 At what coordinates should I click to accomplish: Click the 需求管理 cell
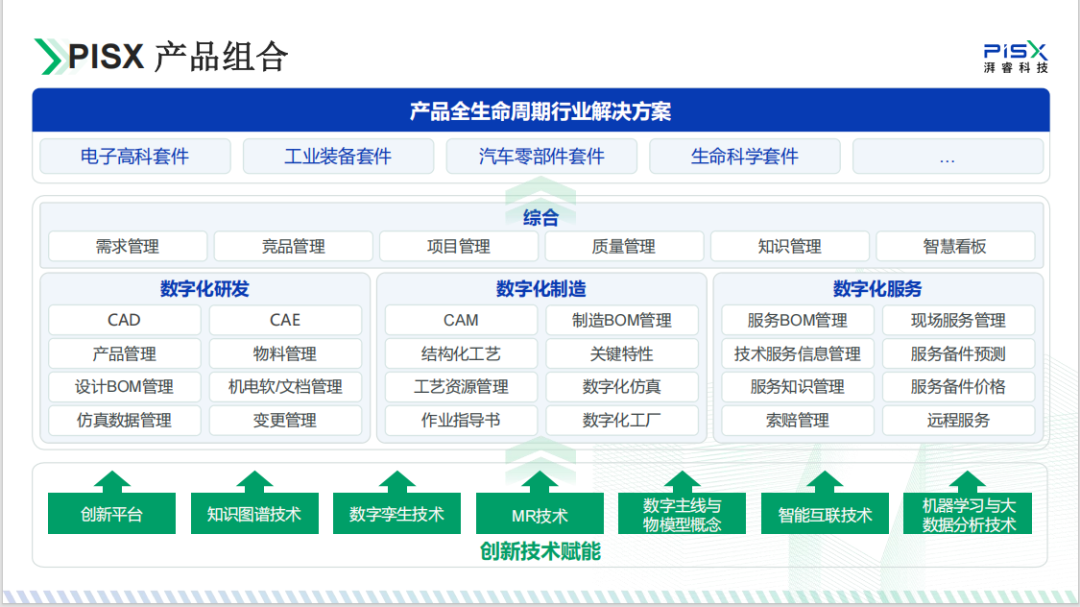coord(127,246)
